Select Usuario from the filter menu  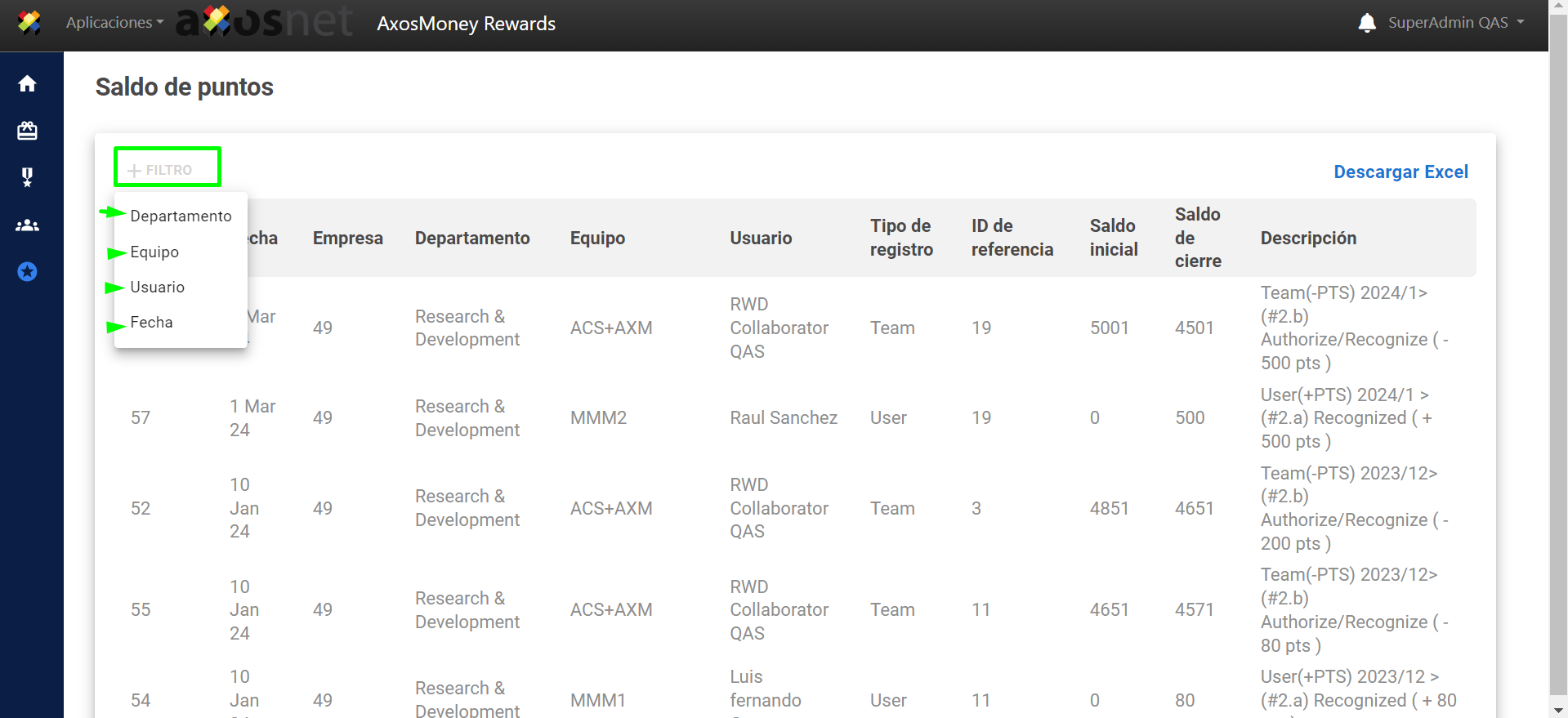pyautogui.click(x=157, y=287)
